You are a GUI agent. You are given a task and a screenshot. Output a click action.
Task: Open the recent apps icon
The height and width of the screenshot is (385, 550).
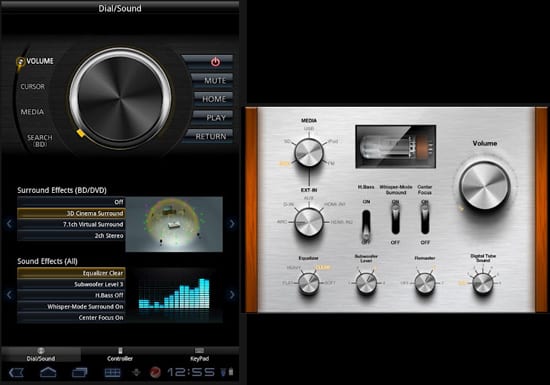[80, 372]
